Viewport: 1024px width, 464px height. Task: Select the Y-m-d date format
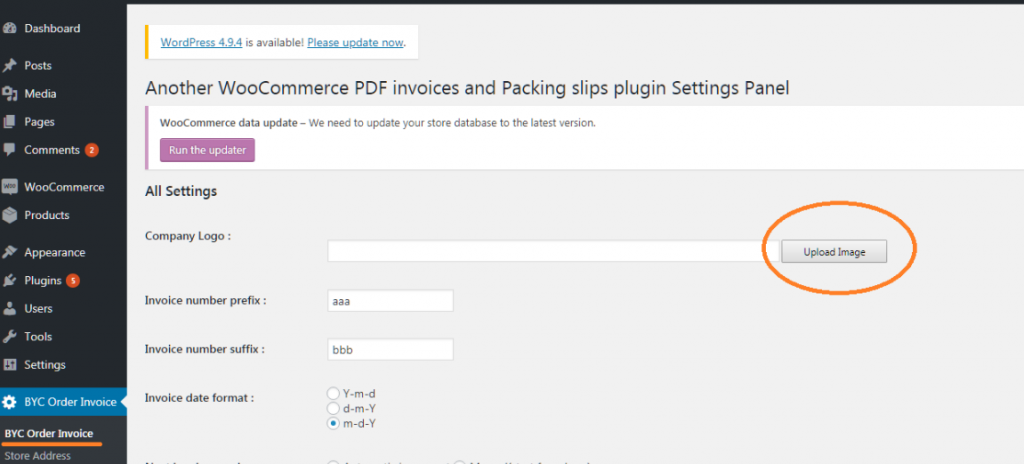click(x=332, y=393)
